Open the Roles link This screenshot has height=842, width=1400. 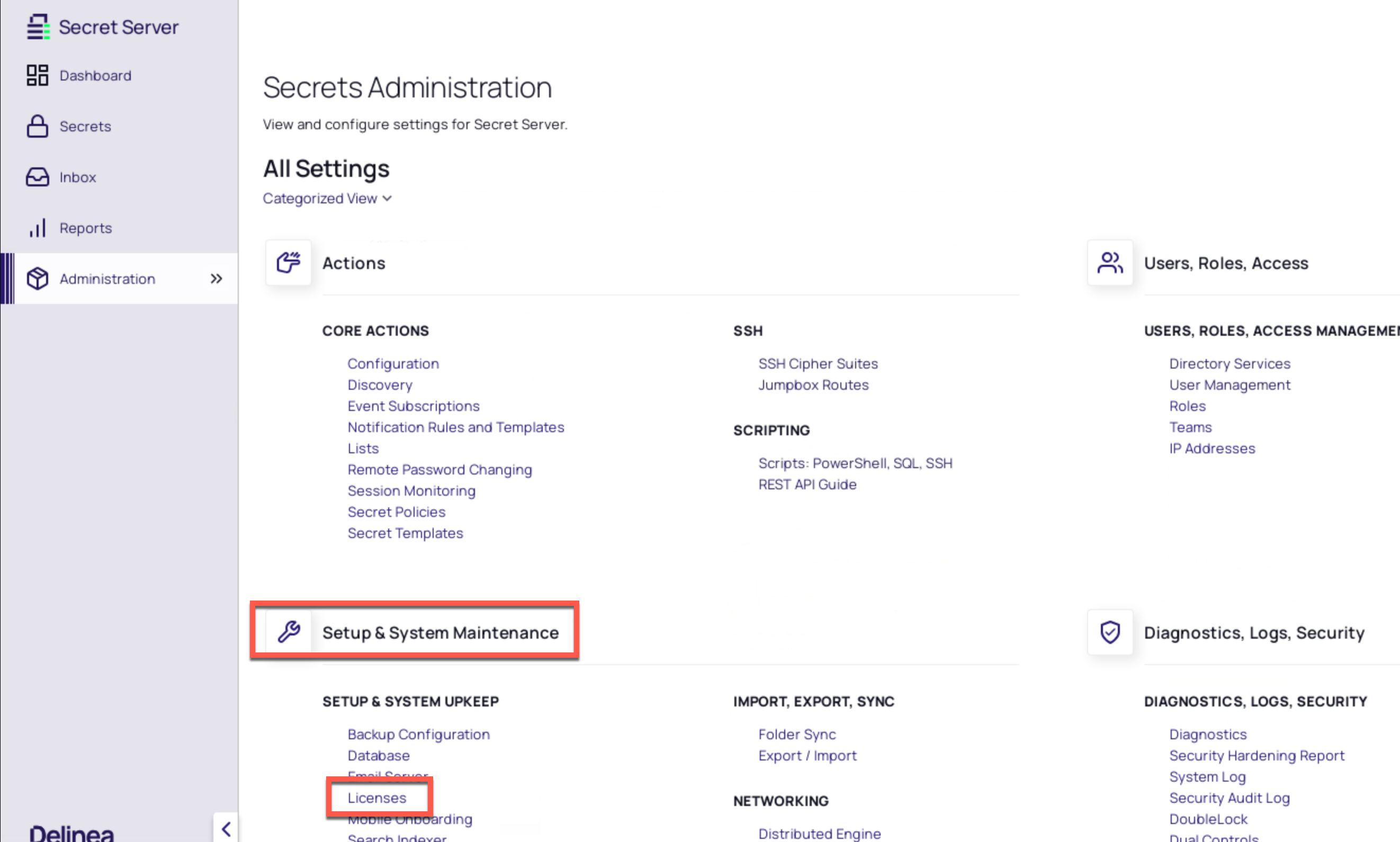tap(1187, 406)
